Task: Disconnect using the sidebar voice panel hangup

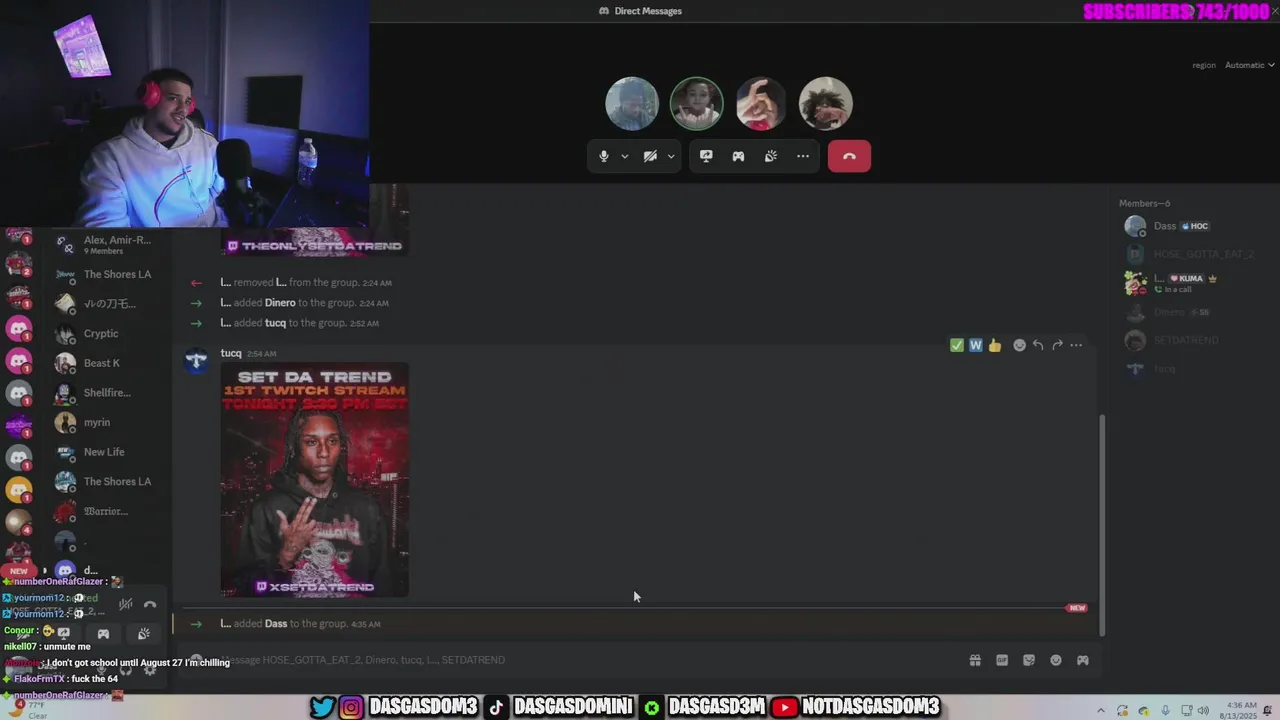Action: point(150,604)
